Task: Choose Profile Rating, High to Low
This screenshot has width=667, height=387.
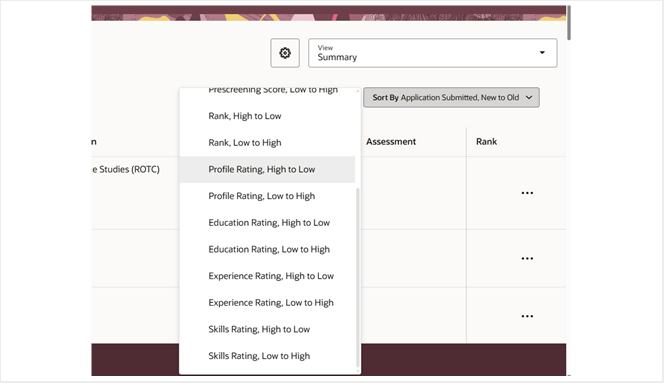Action: pos(268,170)
